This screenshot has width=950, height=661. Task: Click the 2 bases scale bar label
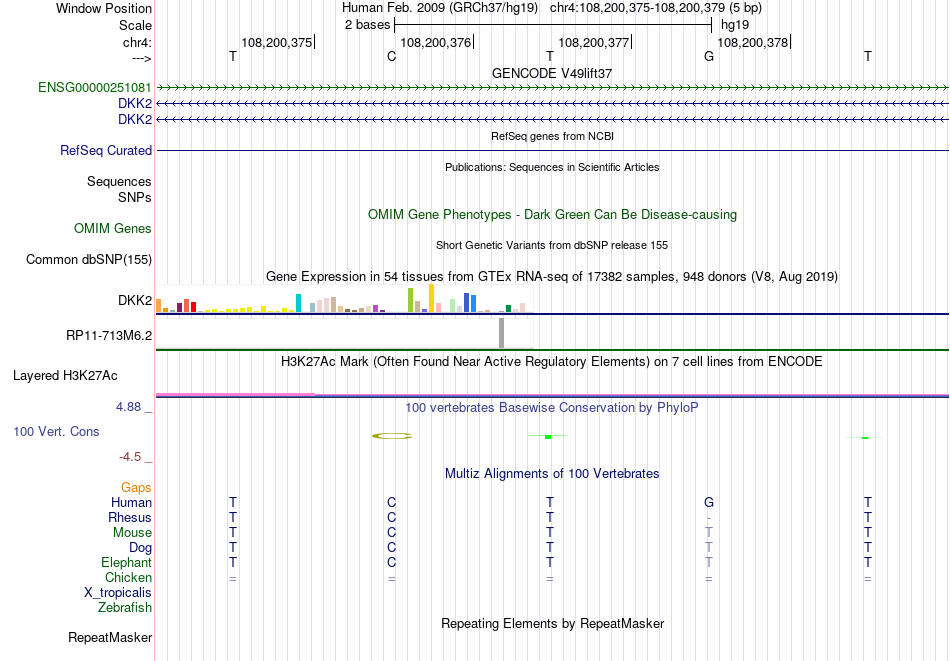click(368, 25)
